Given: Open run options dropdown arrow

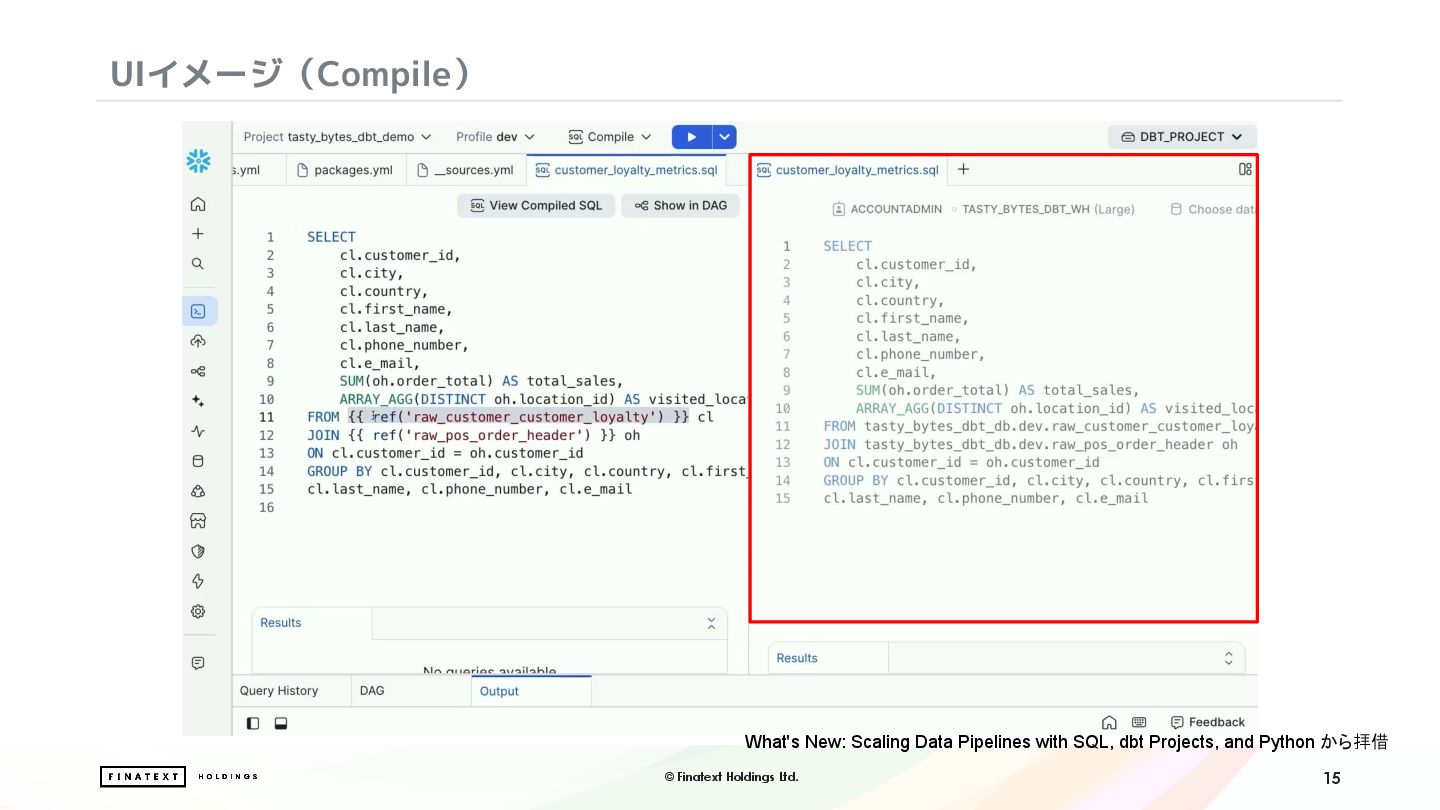Looking at the screenshot, I should click(x=725, y=137).
